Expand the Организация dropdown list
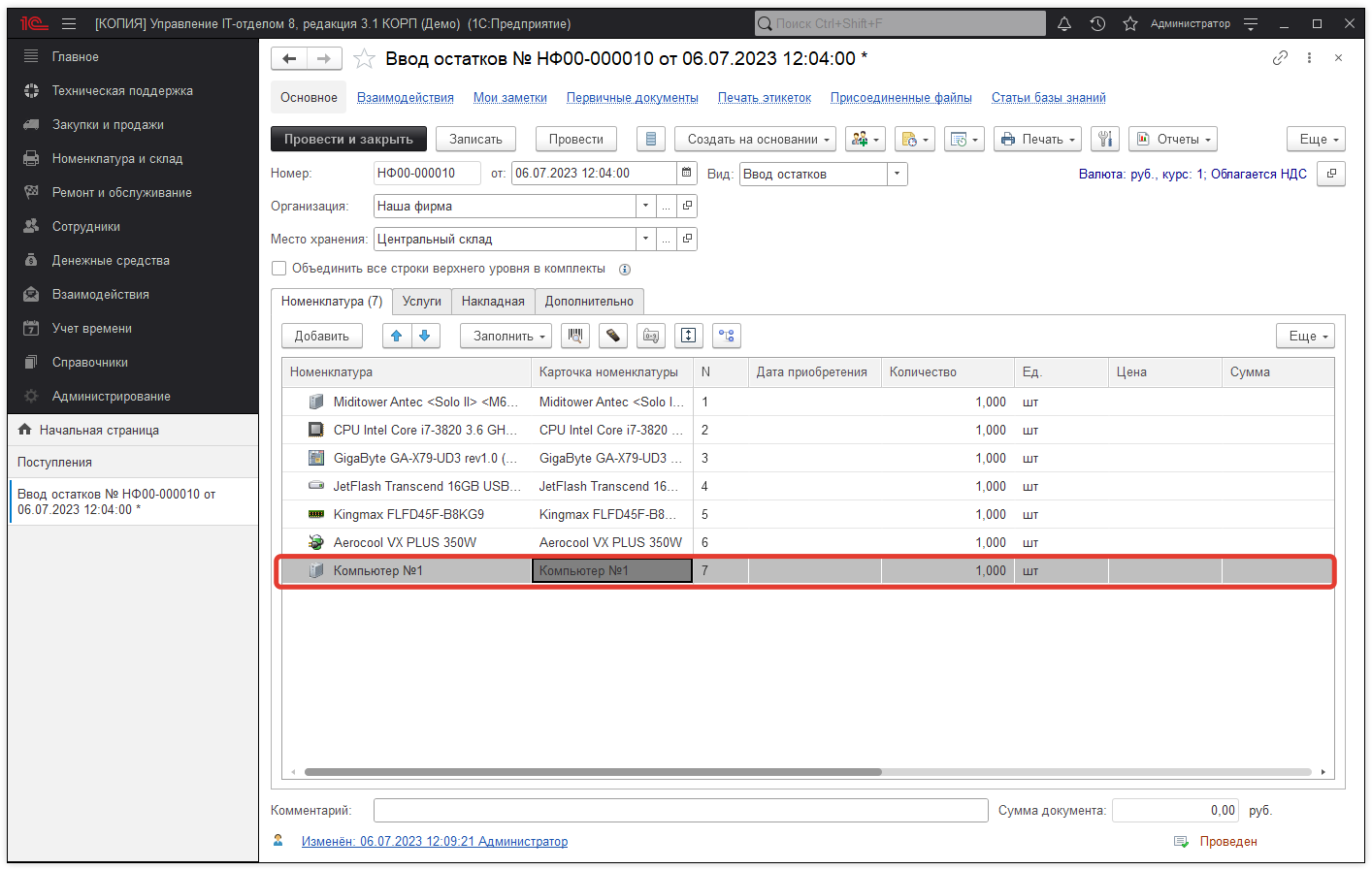 point(645,206)
